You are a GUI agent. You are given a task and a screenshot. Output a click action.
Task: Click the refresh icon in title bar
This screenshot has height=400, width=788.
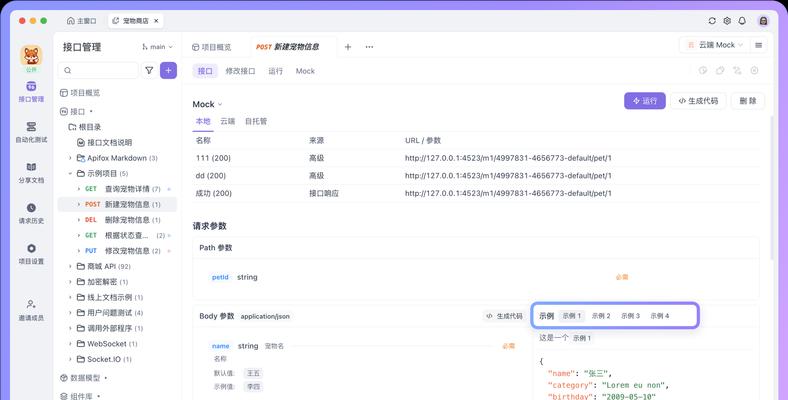712,21
